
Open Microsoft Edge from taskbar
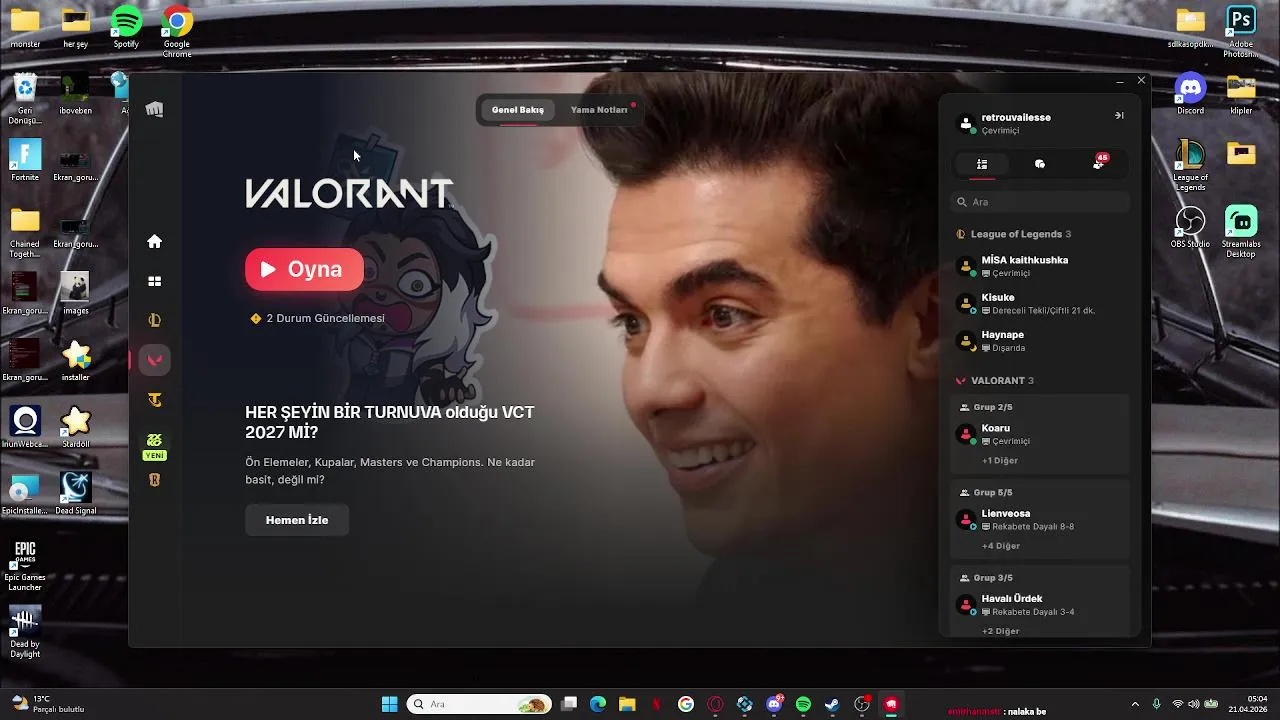click(x=598, y=704)
